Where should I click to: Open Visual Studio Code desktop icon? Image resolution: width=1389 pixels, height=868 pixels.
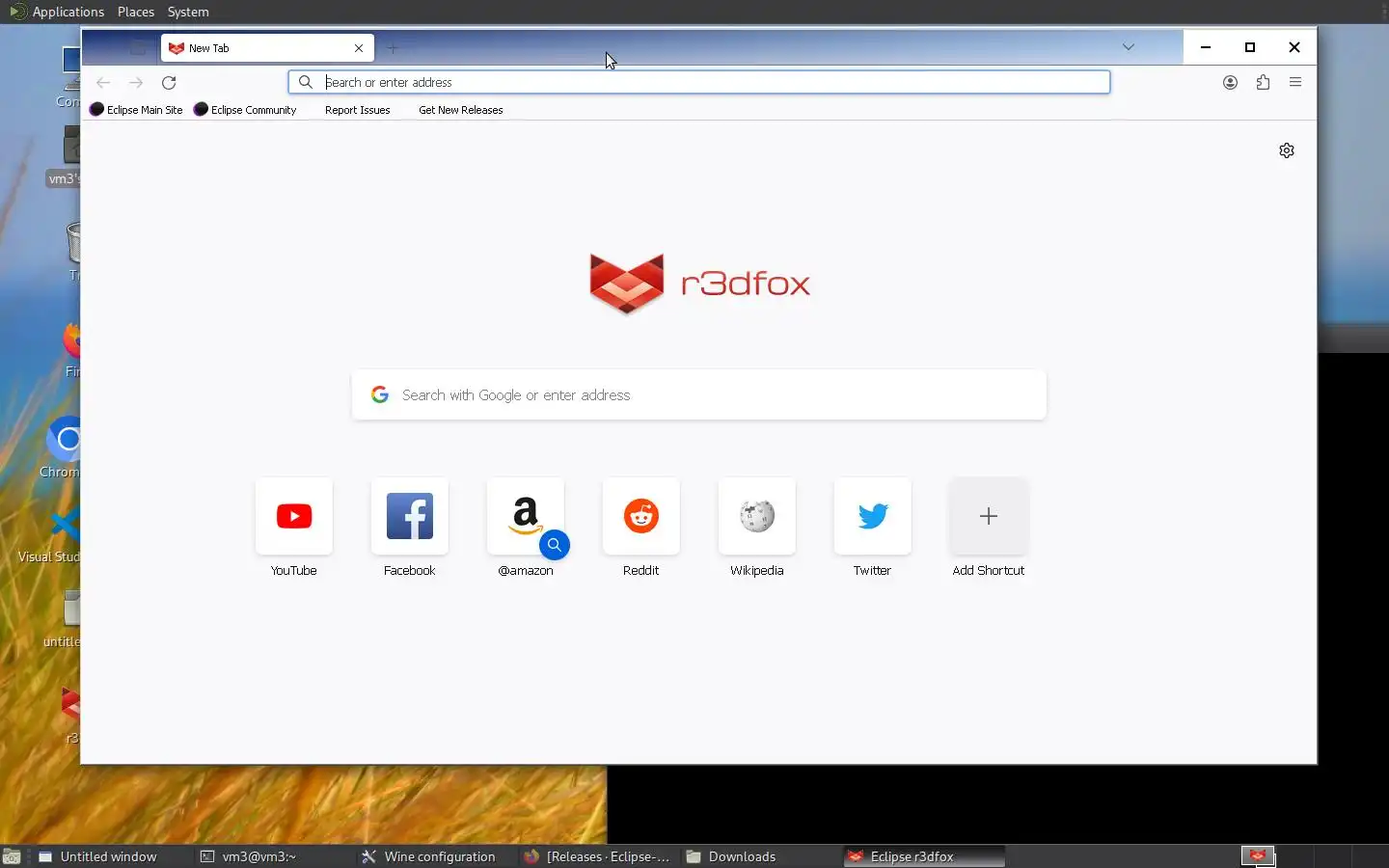point(49,535)
